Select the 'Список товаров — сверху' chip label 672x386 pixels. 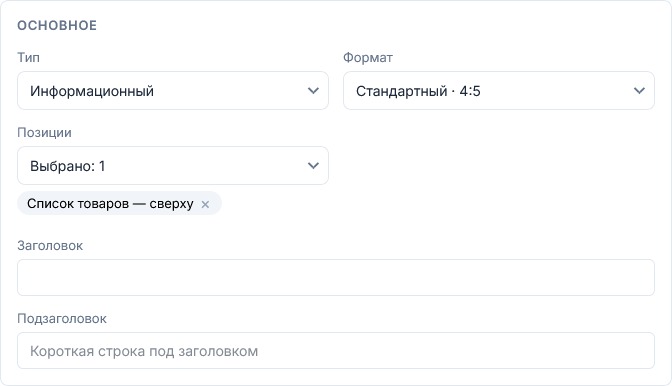click(x=110, y=203)
